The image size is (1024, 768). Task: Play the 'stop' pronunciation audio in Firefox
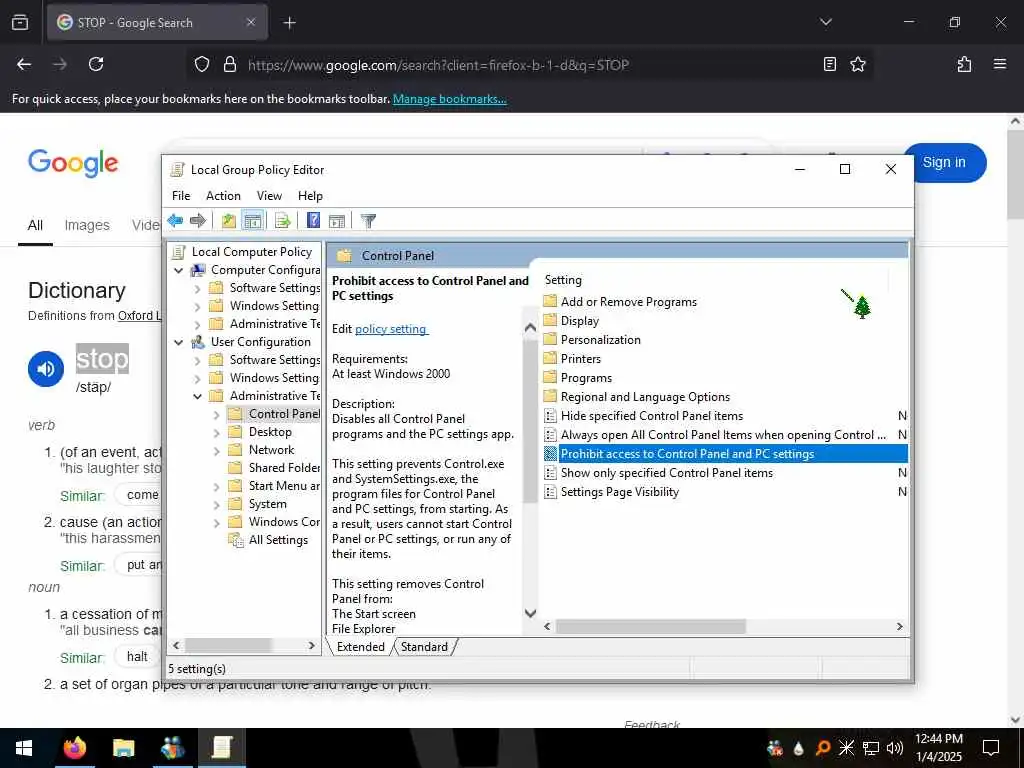click(x=46, y=369)
